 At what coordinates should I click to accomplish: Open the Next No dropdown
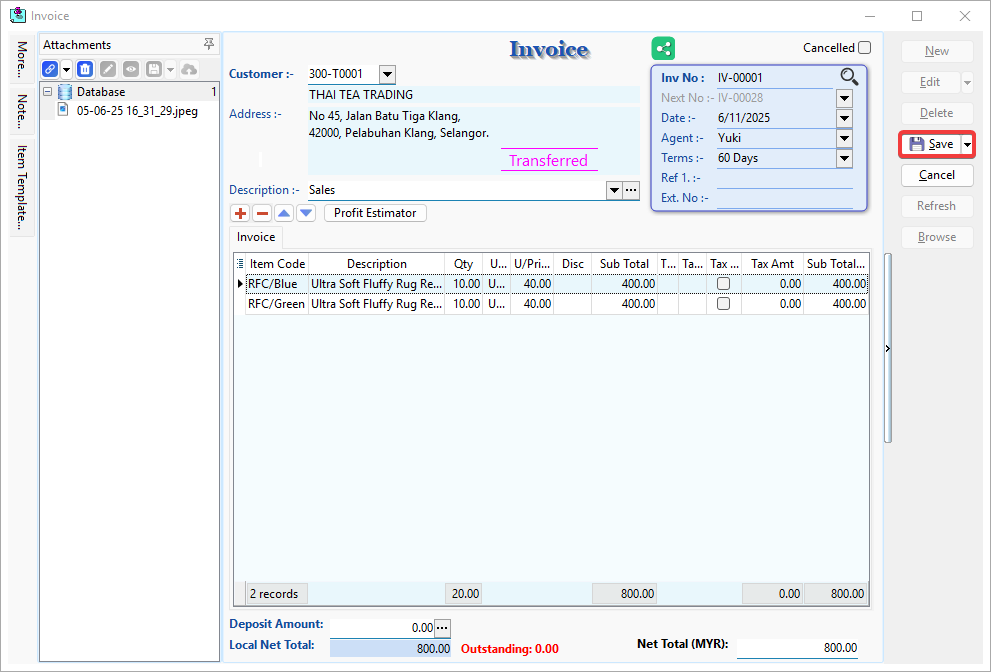[x=844, y=98]
